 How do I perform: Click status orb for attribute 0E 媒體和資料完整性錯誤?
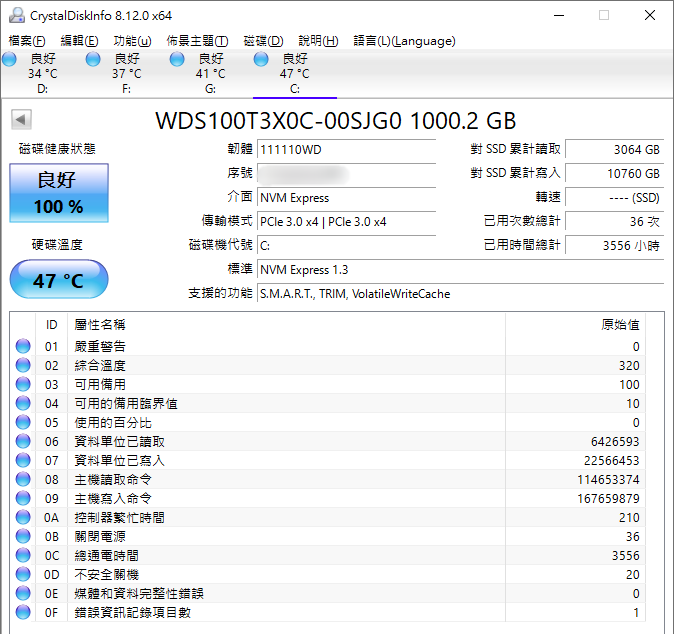coord(23,593)
